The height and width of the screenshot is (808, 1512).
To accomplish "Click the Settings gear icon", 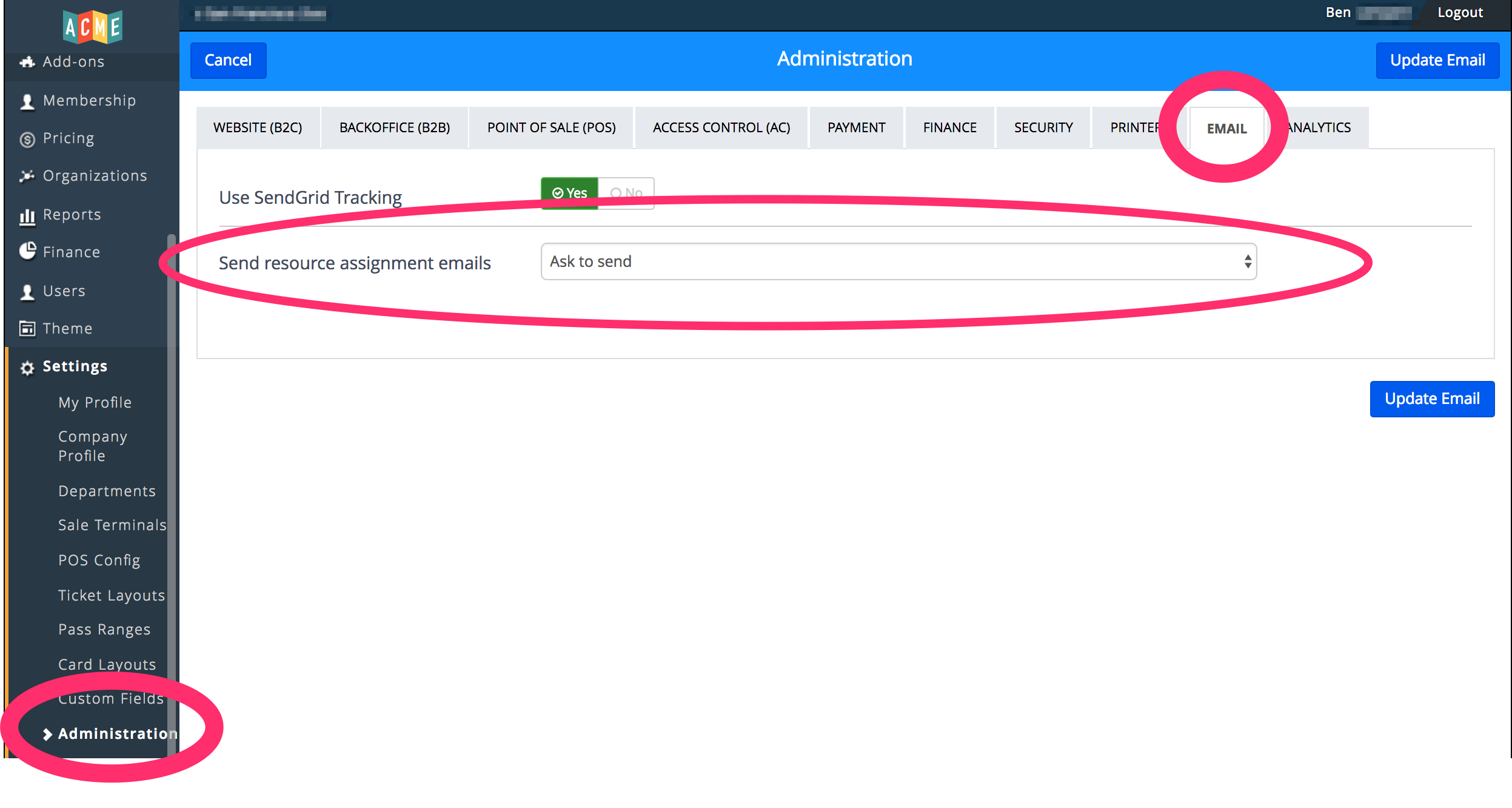I will point(27,368).
